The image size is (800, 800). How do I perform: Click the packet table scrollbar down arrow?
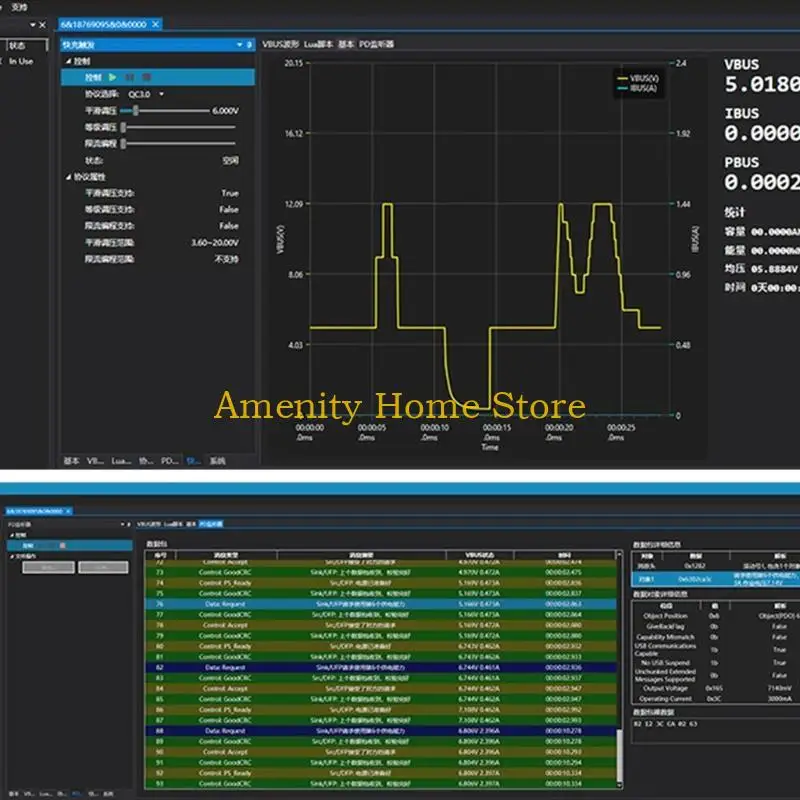click(619, 785)
